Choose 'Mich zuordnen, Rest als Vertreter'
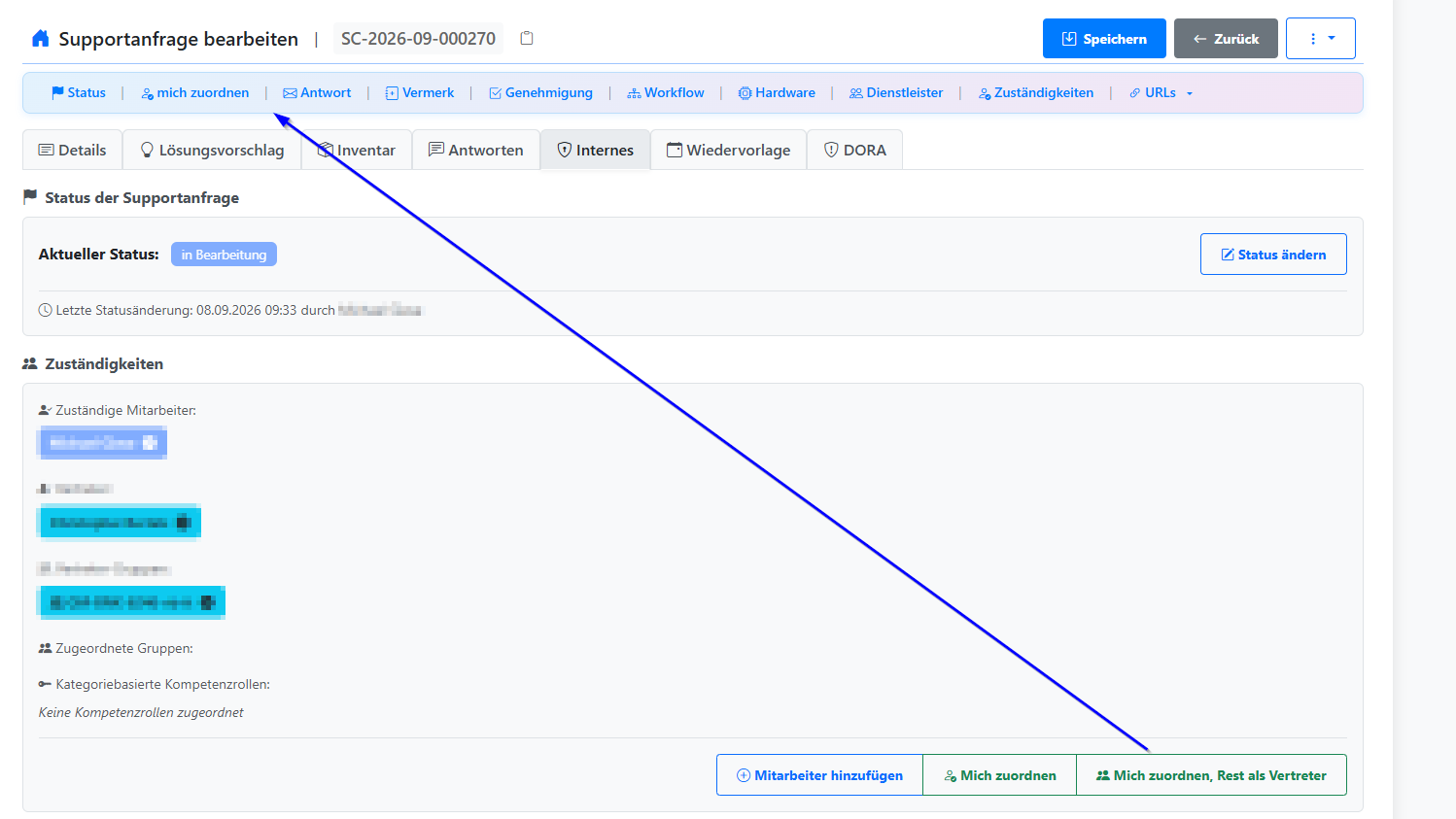This screenshot has width=1456, height=819. pyautogui.click(x=1211, y=775)
